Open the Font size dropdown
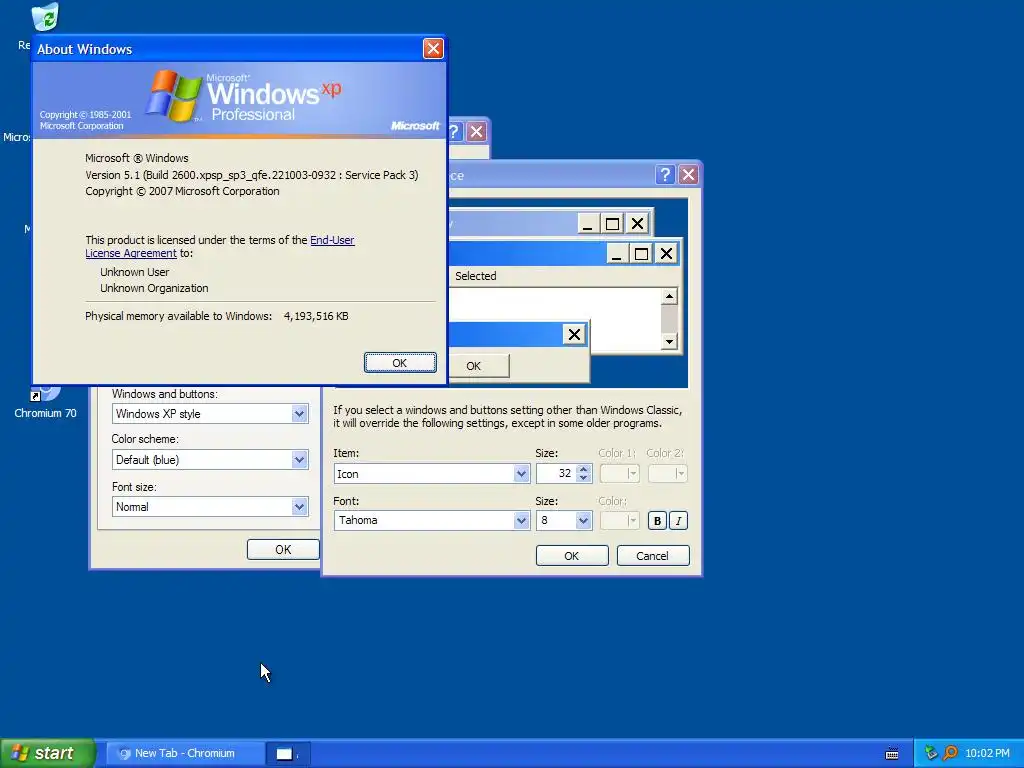Screen dimensions: 1024x768 coord(299,507)
